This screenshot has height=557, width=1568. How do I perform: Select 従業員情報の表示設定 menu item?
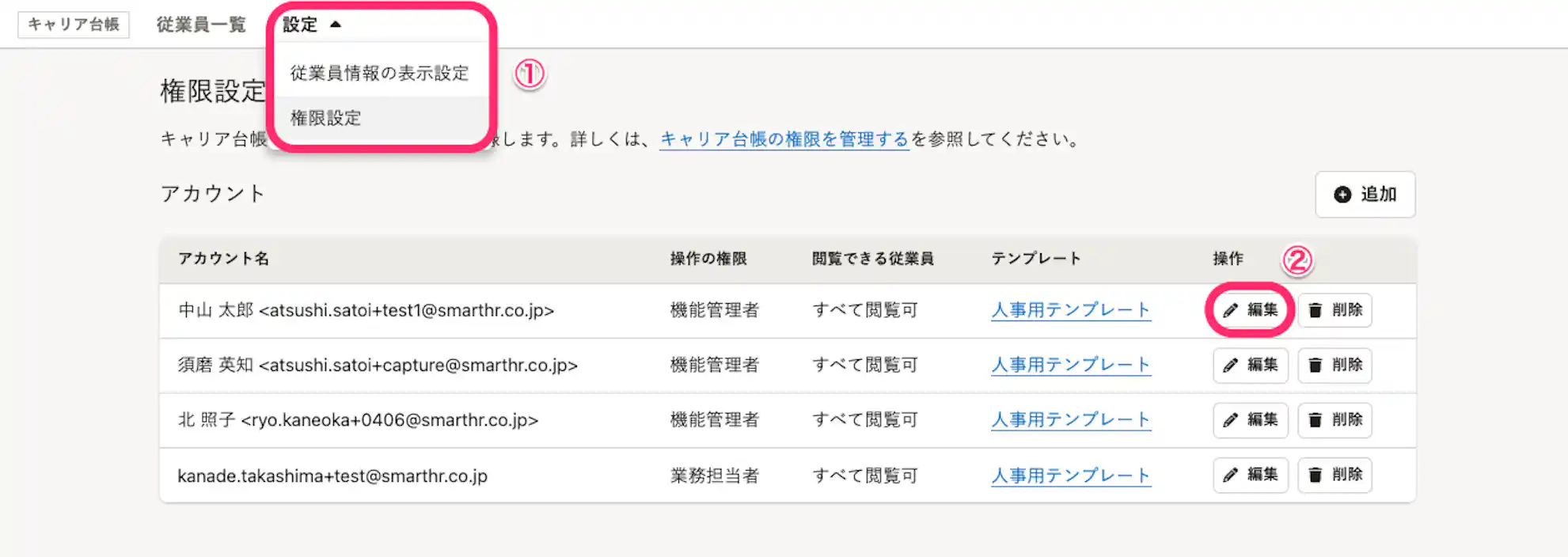pos(380,73)
